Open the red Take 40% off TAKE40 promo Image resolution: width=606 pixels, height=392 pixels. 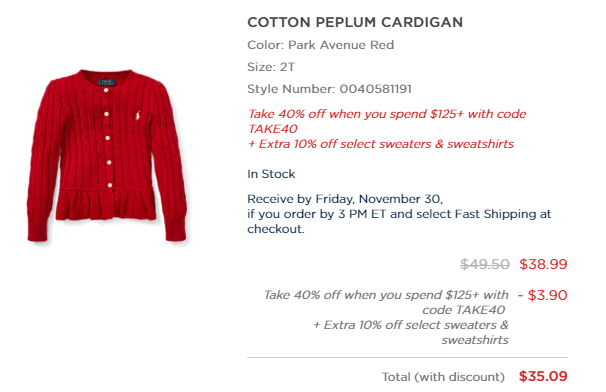[386, 121]
